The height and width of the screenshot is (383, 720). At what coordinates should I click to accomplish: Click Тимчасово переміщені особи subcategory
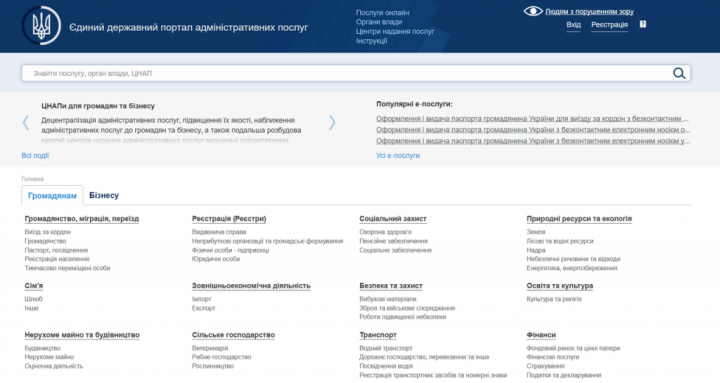pos(68,268)
